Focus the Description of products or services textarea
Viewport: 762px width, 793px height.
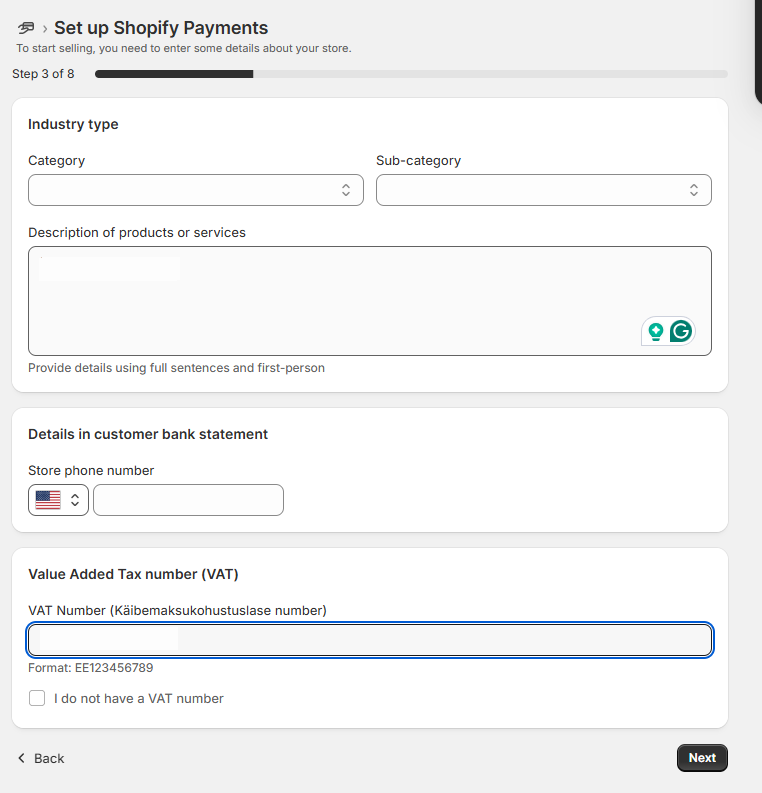[x=370, y=301]
